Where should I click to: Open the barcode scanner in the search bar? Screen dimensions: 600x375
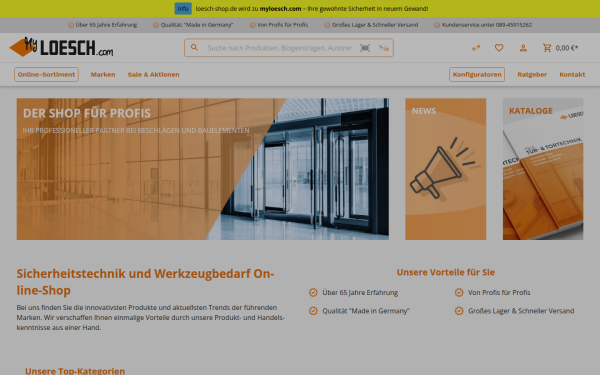point(365,48)
